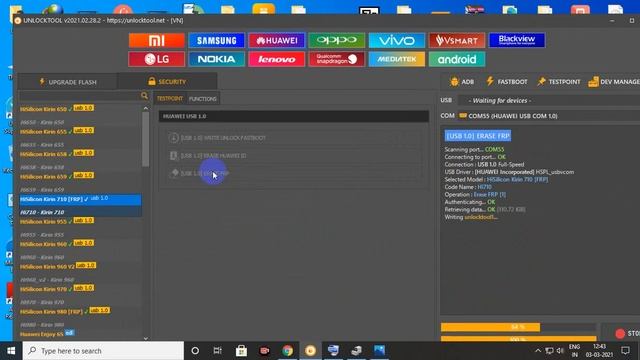The image size is (640, 360).
Task: Select the Android brand logo
Action: click(457, 59)
